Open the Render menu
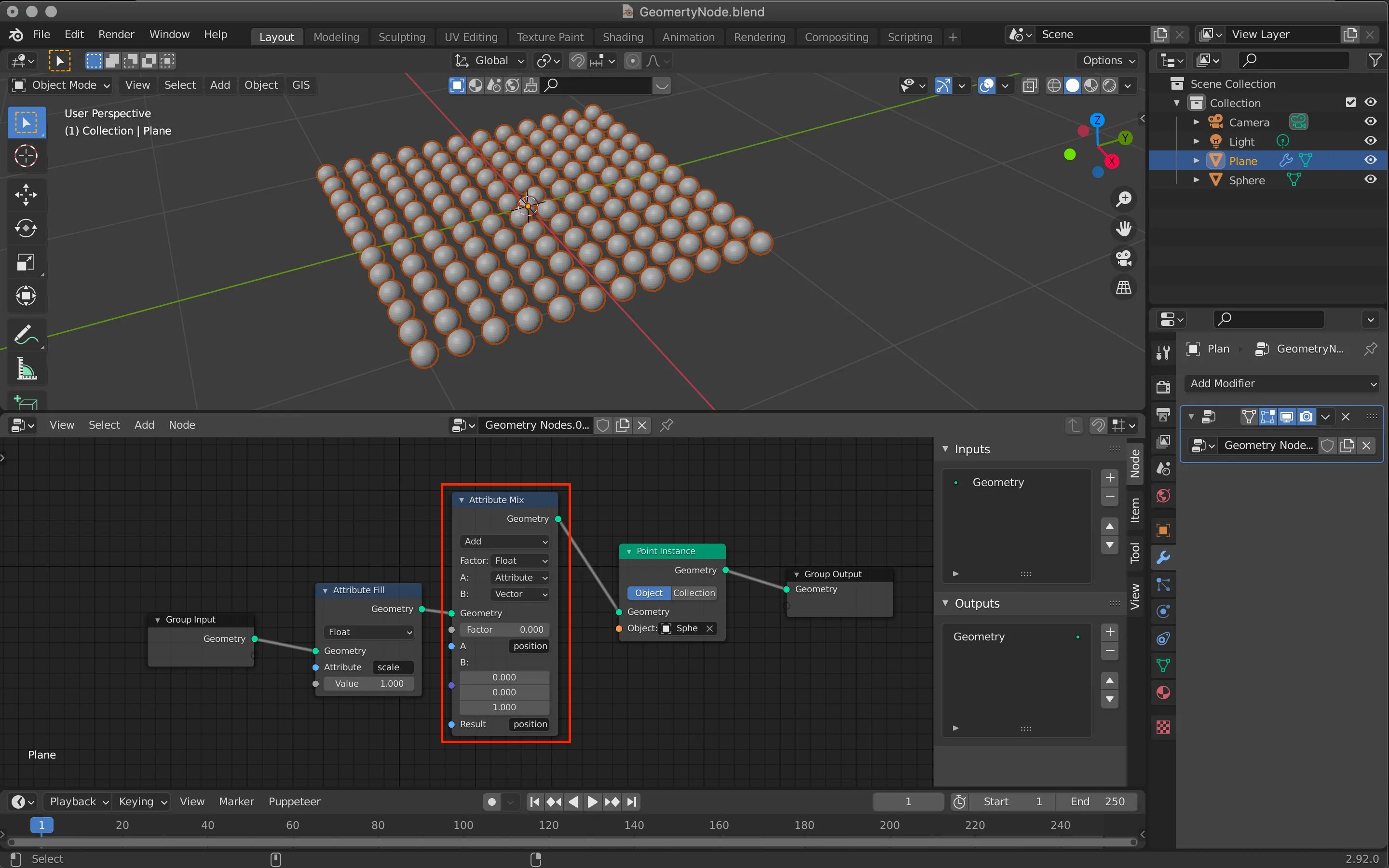Image resolution: width=1389 pixels, height=868 pixels. tap(116, 34)
